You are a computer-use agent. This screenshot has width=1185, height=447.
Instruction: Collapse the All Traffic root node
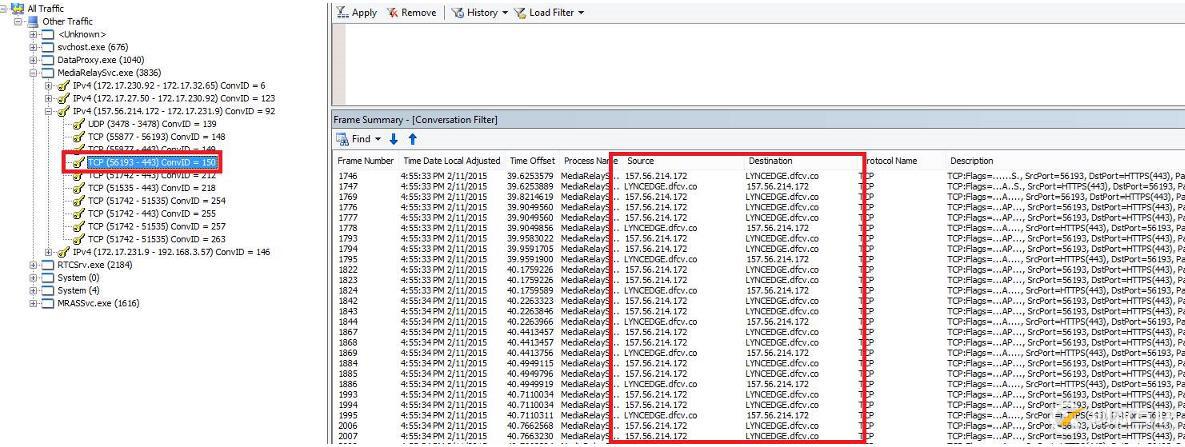tap(5, 8)
